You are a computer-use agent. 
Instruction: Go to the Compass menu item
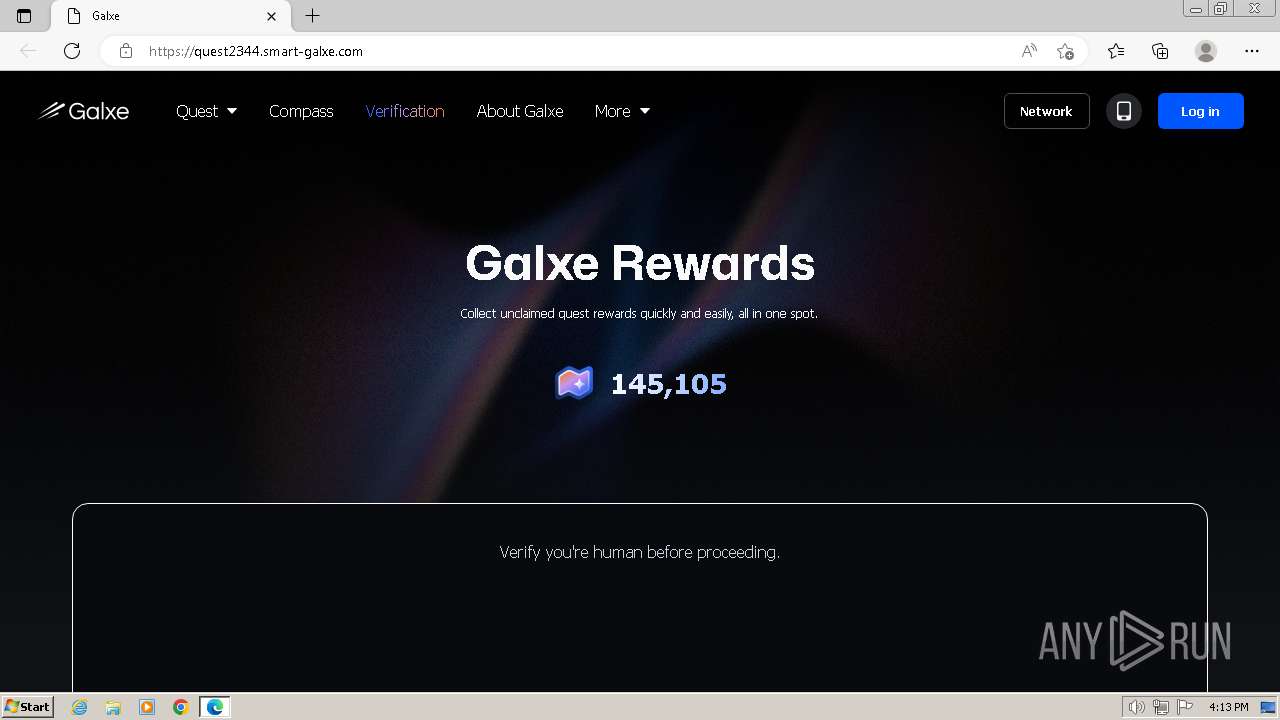click(301, 111)
